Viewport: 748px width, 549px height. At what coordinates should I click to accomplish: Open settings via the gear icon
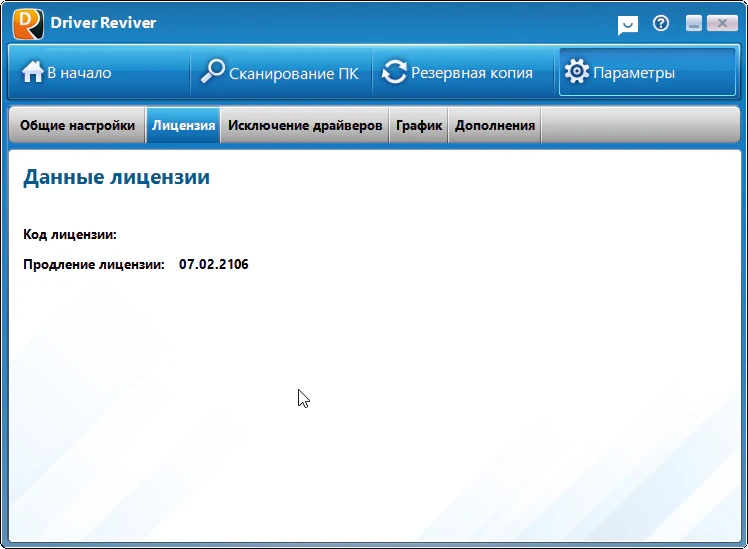click(577, 72)
